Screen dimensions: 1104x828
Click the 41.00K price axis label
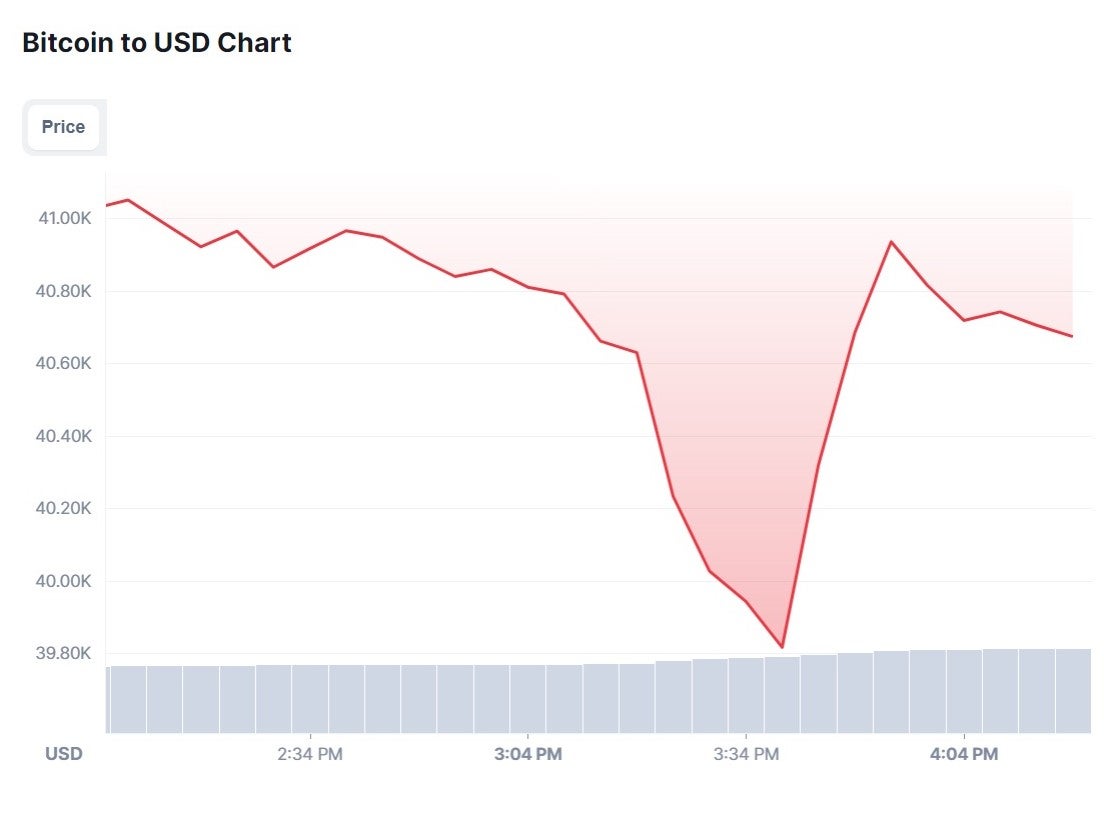click(x=64, y=218)
